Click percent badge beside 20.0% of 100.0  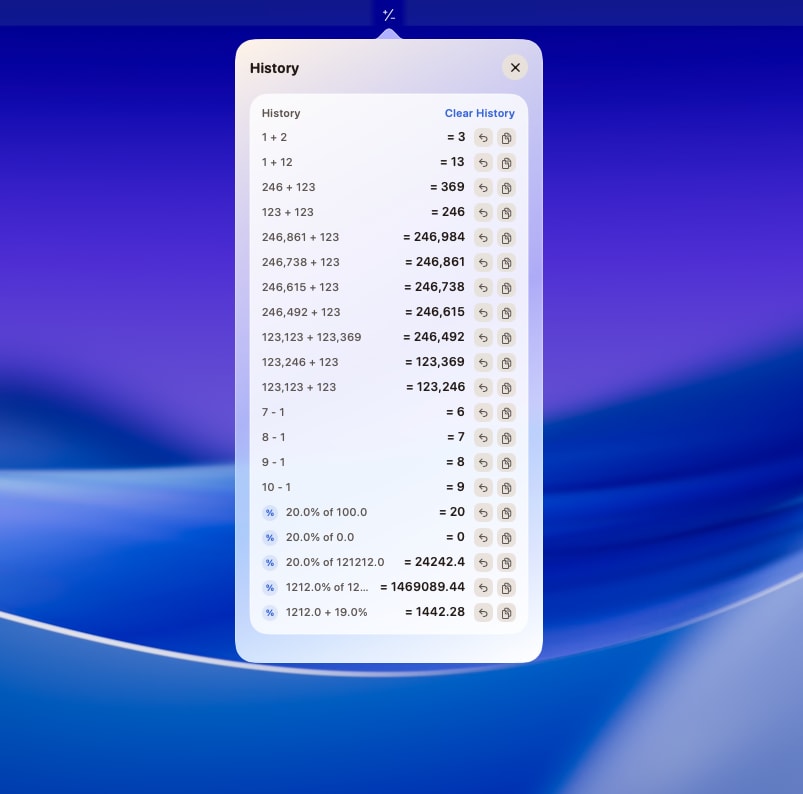click(x=270, y=513)
